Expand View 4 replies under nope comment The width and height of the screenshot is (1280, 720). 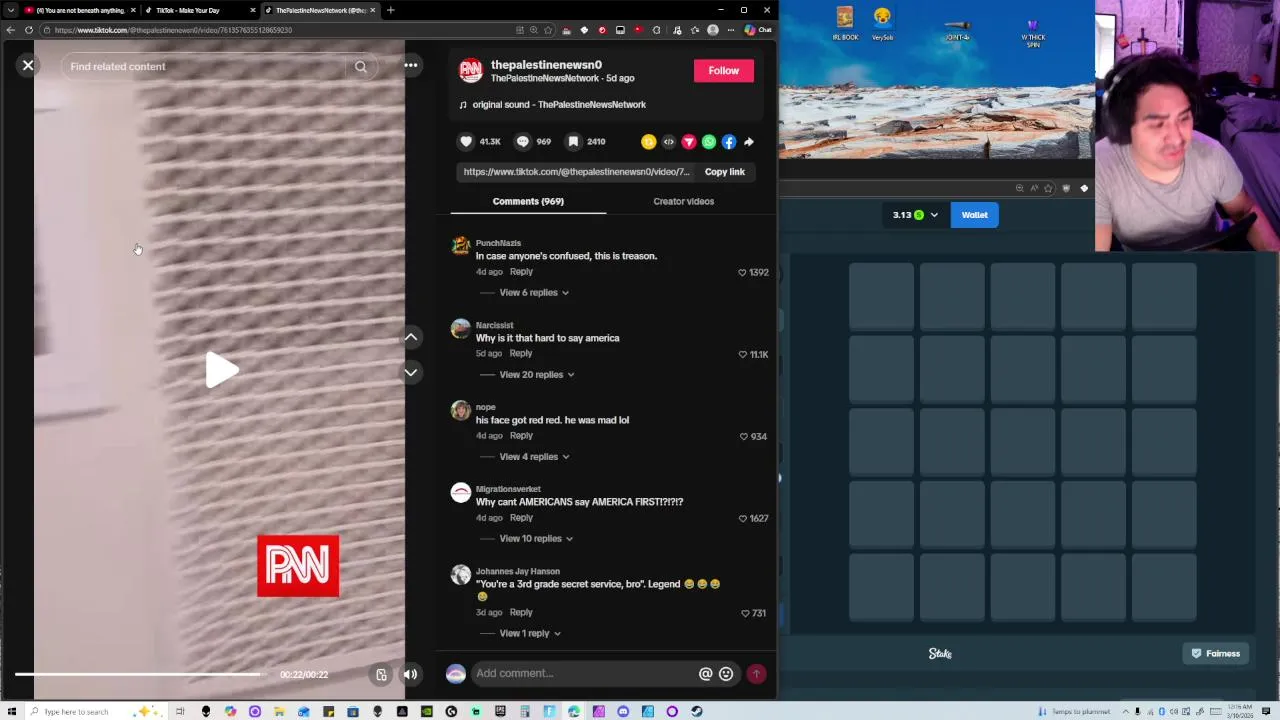534,457
